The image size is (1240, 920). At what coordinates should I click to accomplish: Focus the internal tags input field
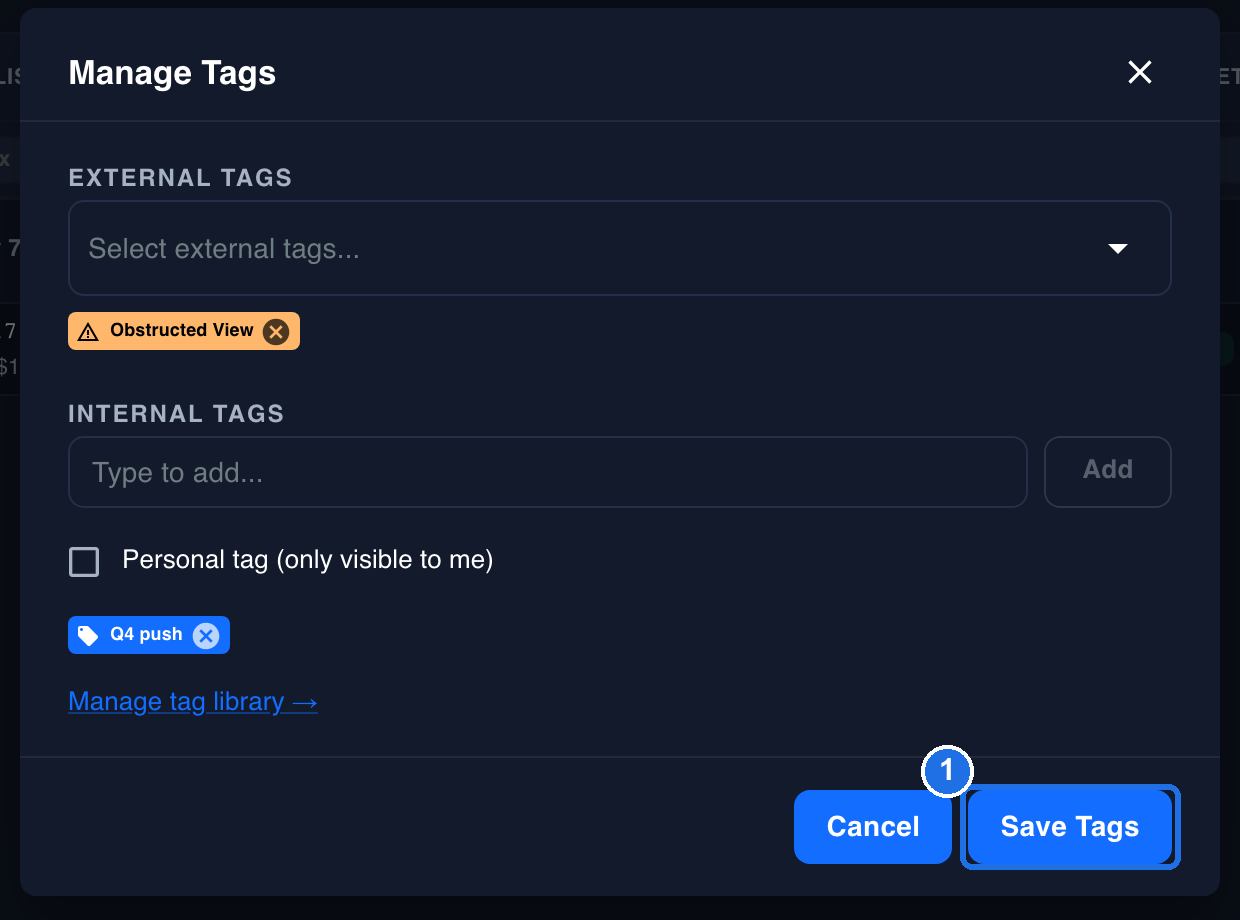(x=547, y=472)
